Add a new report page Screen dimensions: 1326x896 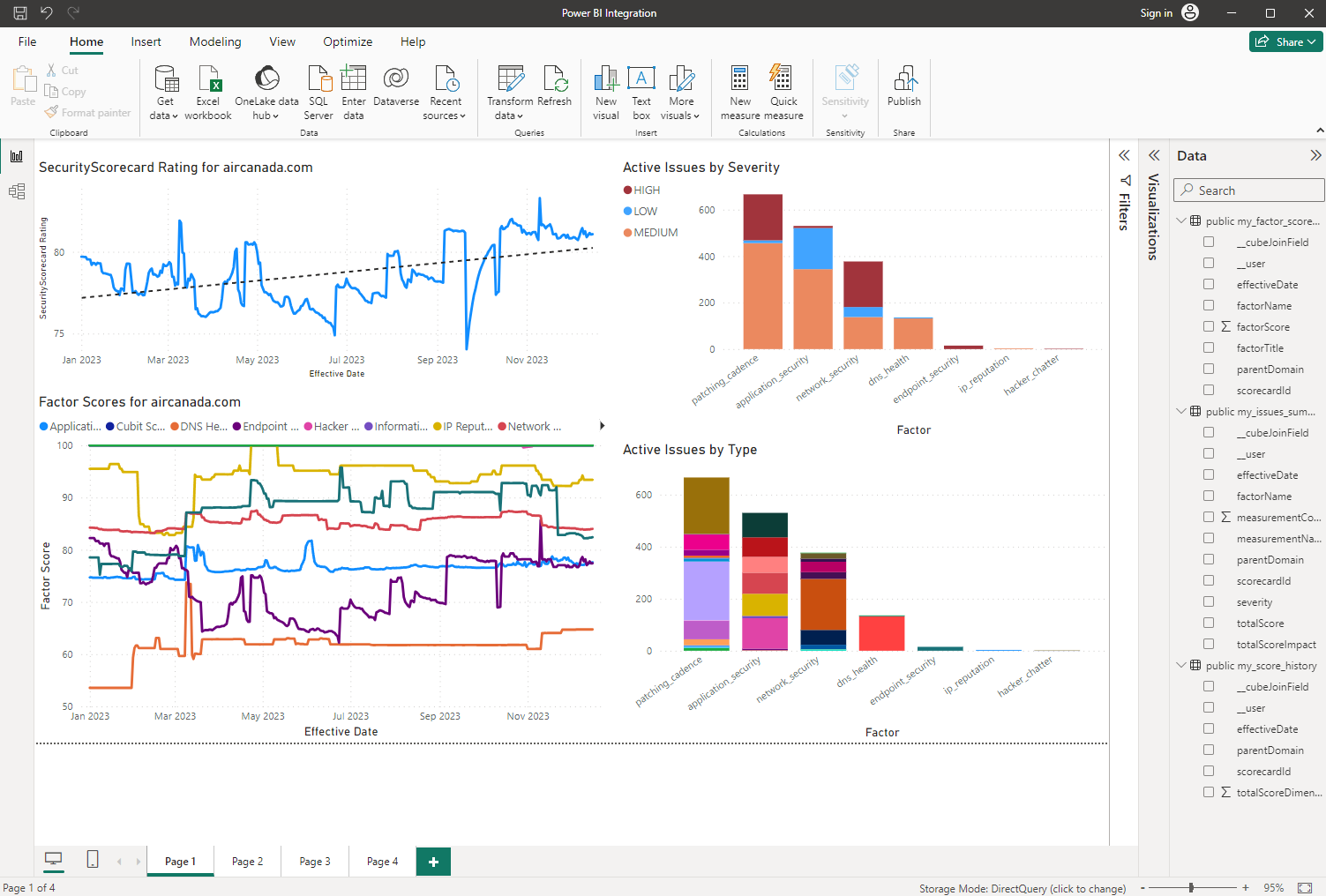click(433, 862)
